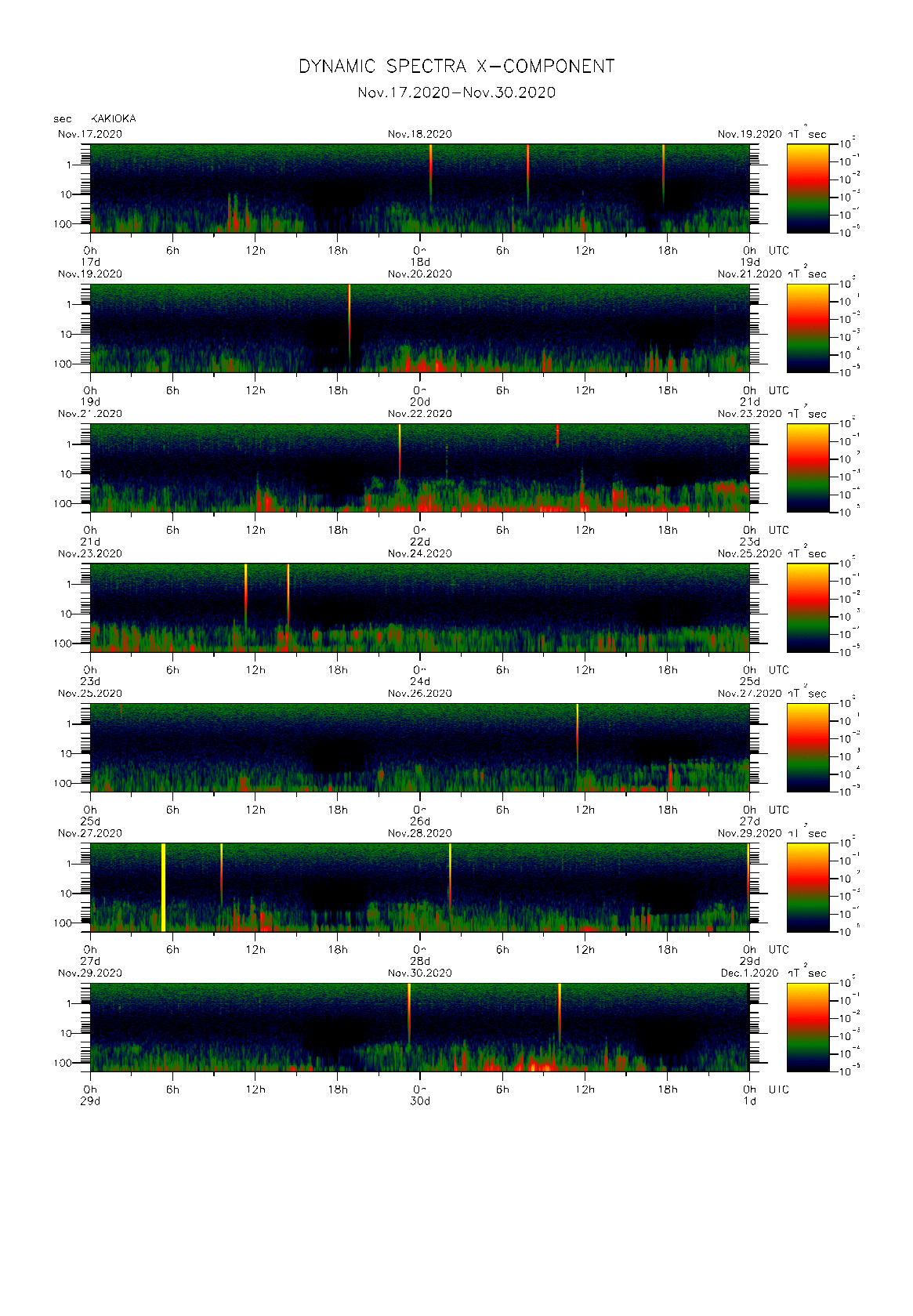Click the Dec.1.2020 date label
The height and width of the screenshot is (1316, 913).
tap(750, 973)
